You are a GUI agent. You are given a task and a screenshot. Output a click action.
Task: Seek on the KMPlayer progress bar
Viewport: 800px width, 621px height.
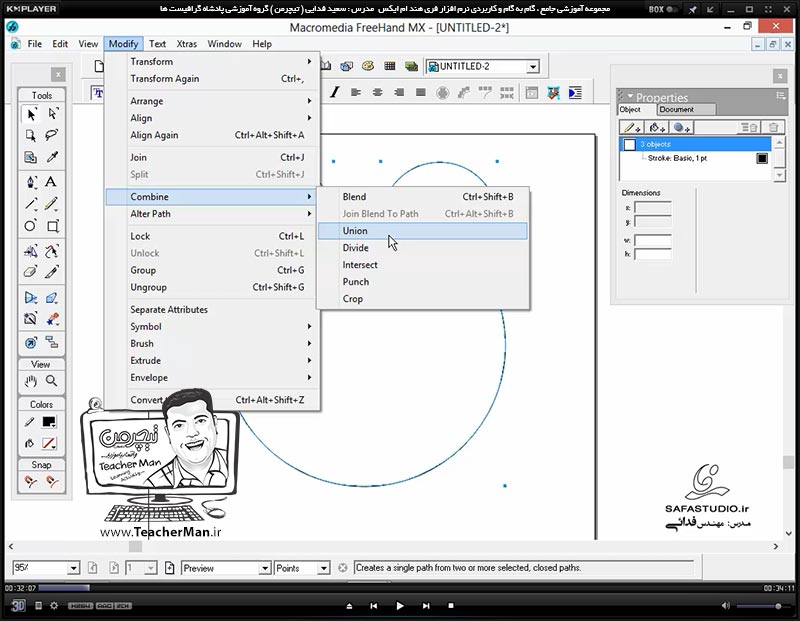399,588
